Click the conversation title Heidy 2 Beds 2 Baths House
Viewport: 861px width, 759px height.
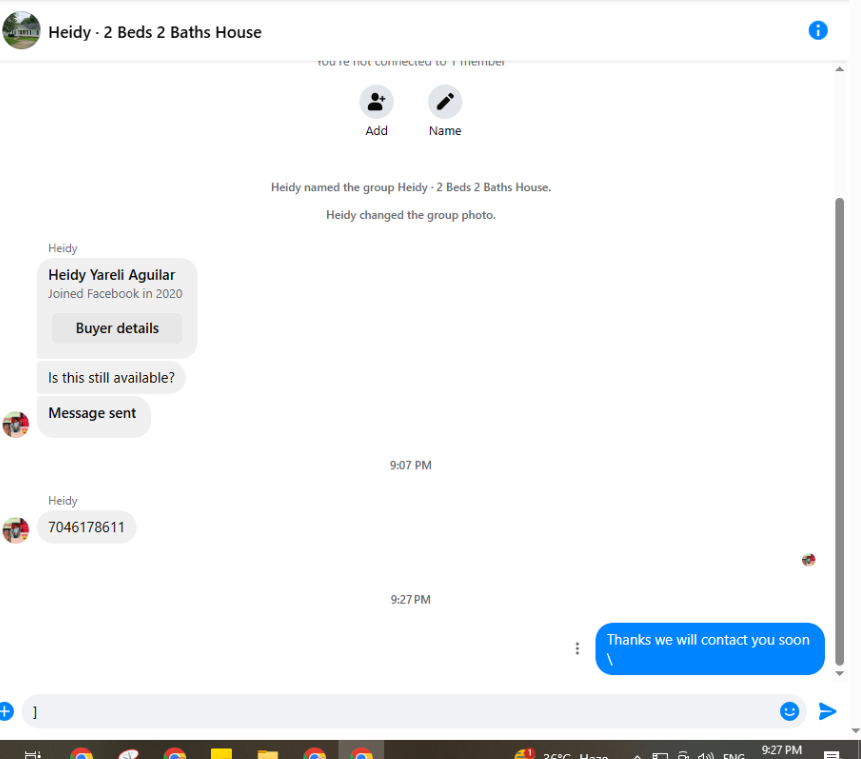[155, 32]
